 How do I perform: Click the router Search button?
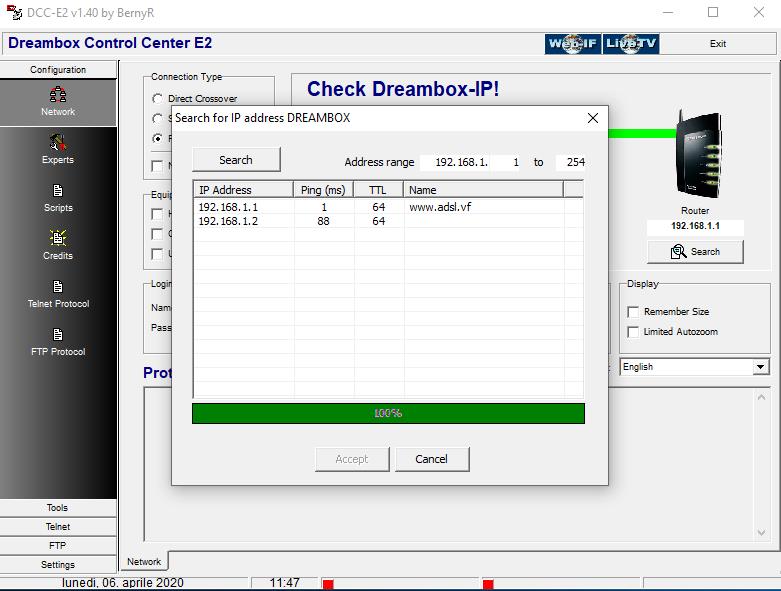coord(695,252)
